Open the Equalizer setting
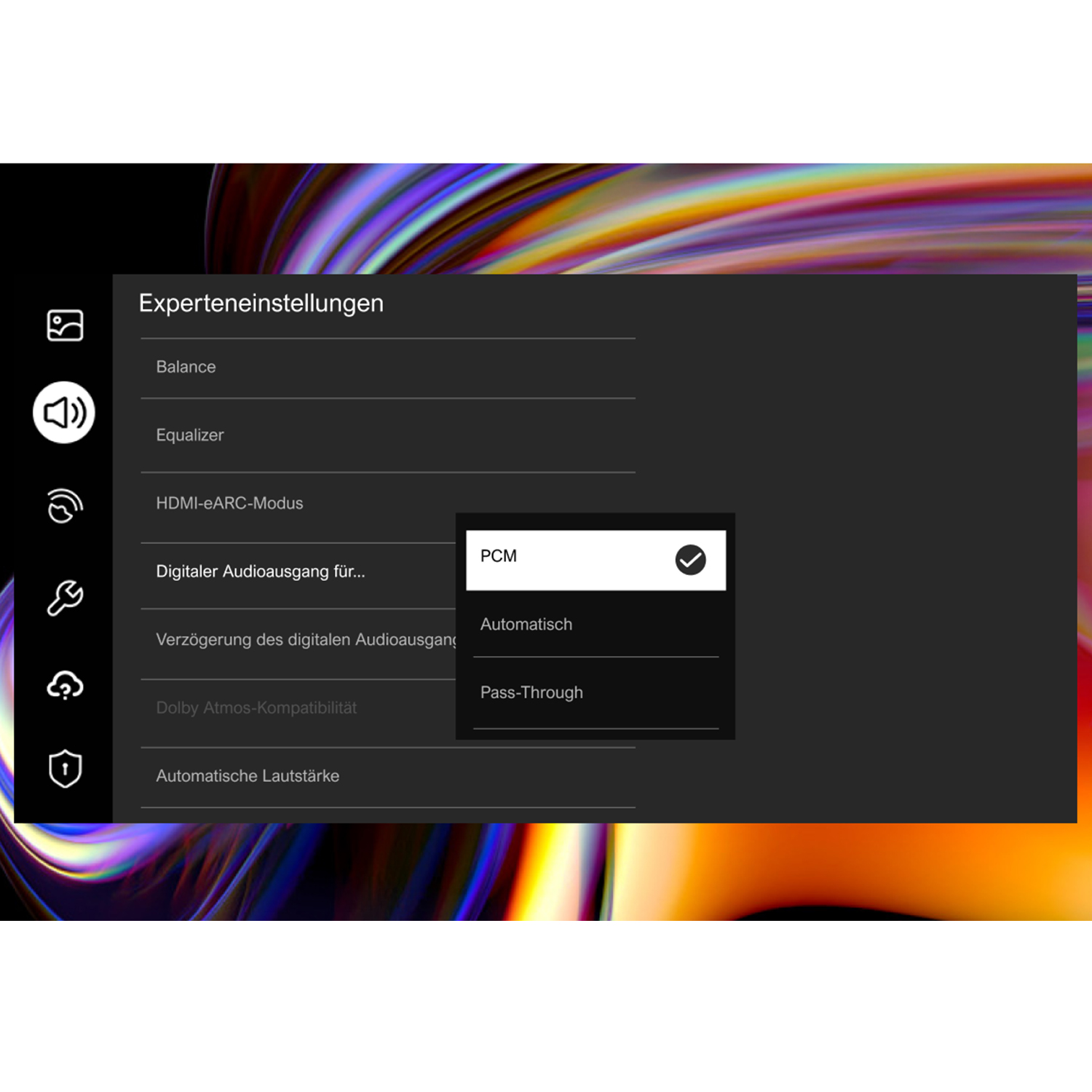The height and width of the screenshot is (1092, 1092). click(x=388, y=435)
